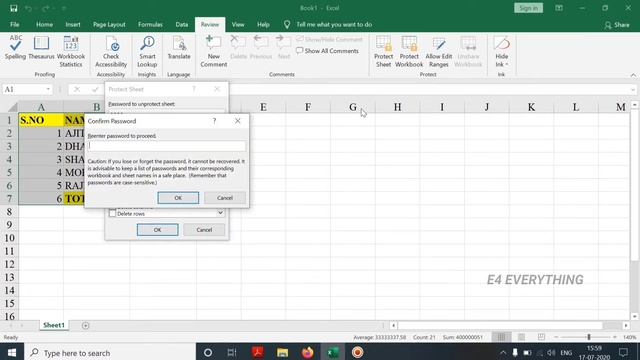Viewport: 640px width, 360px height.
Task: Open Workbook Statistics
Action: point(71,51)
